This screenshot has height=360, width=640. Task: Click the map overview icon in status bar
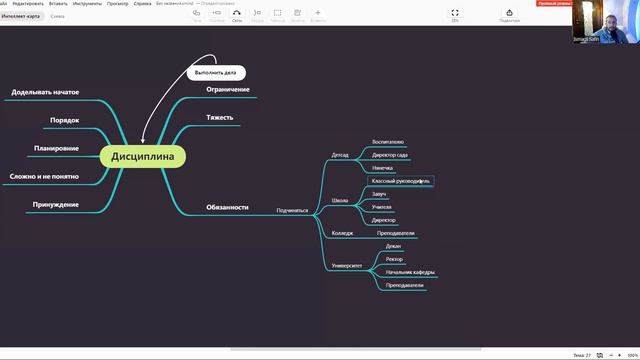pyautogui.click(x=600, y=356)
